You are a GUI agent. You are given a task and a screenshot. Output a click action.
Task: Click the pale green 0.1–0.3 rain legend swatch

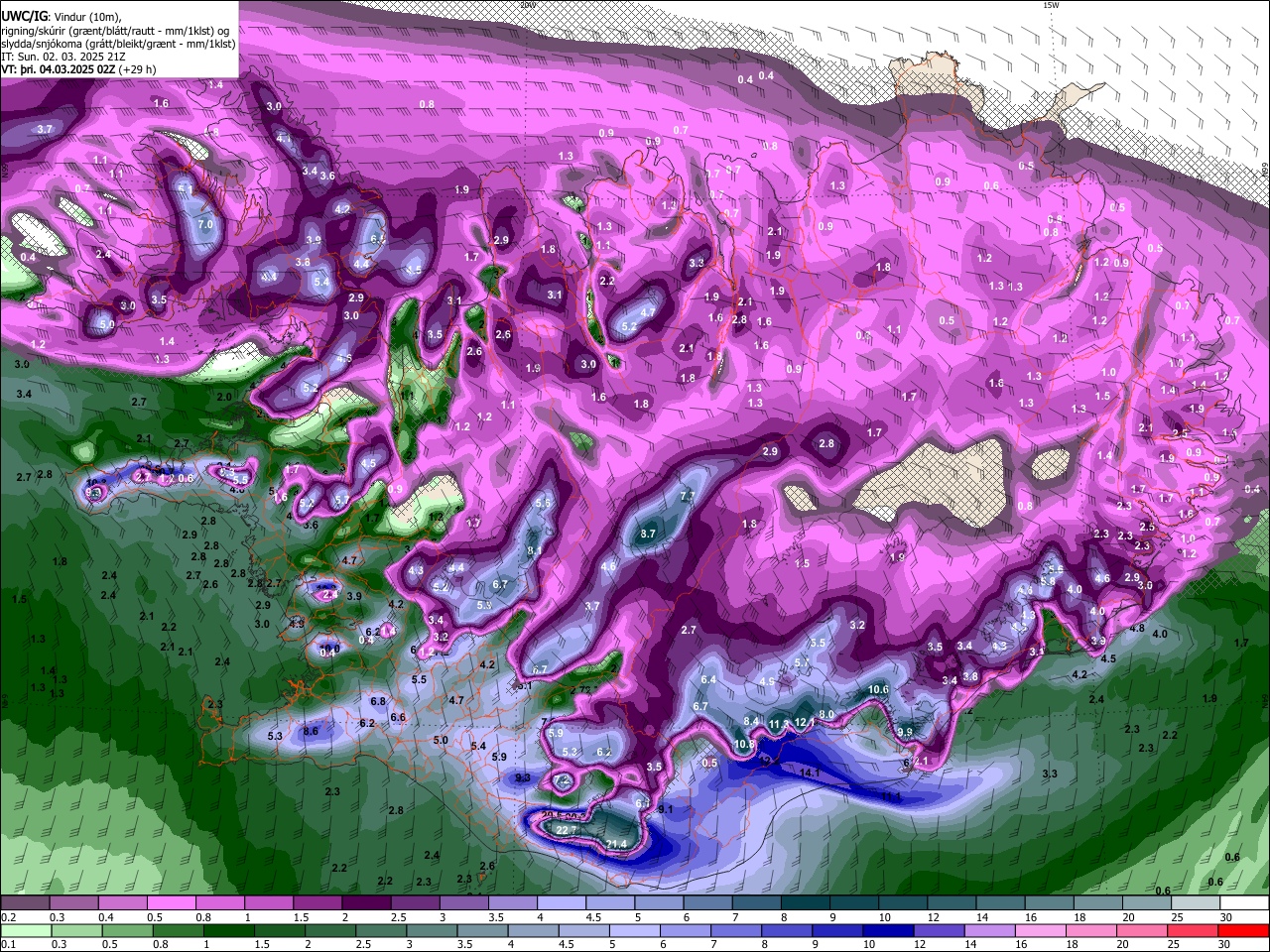click(25, 930)
